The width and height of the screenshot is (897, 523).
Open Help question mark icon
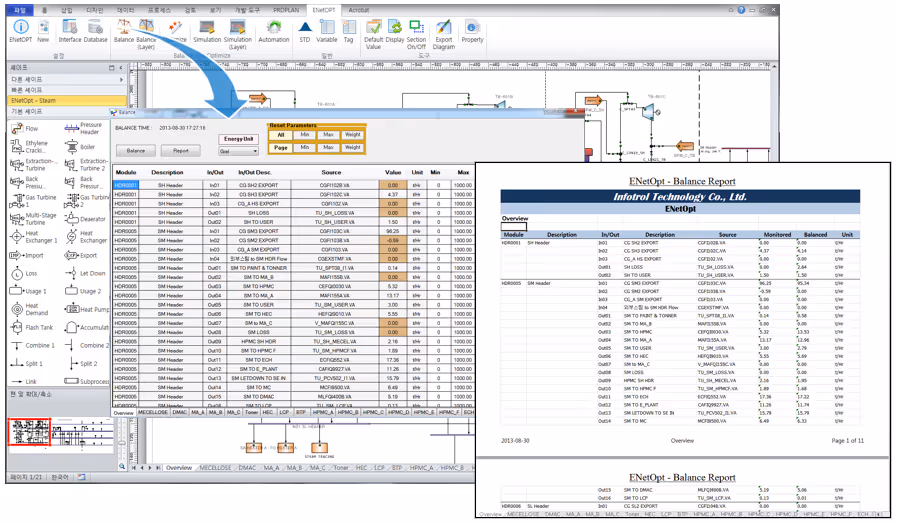click(x=741, y=10)
